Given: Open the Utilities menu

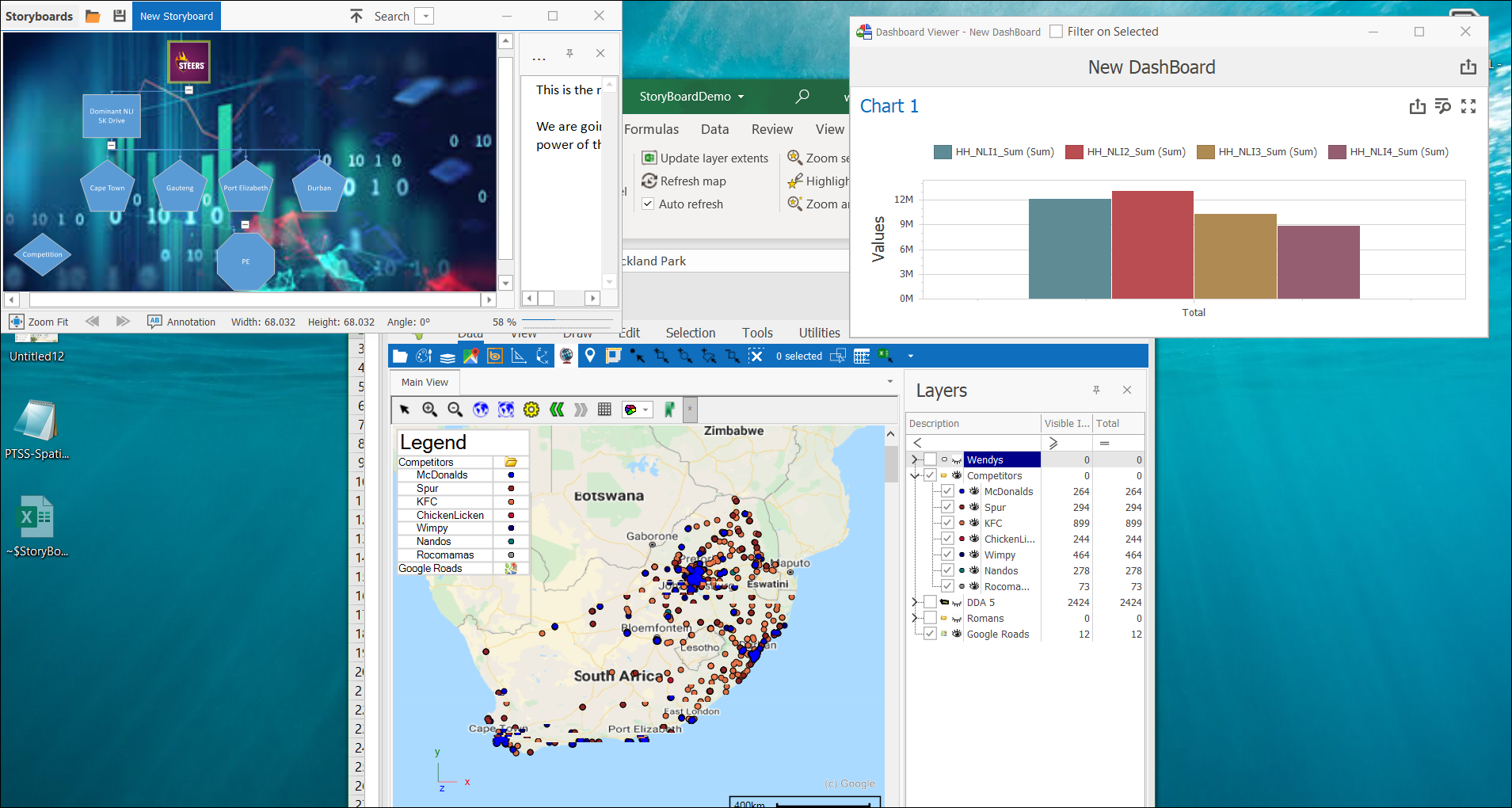Looking at the screenshot, I should [x=819, y=333].
